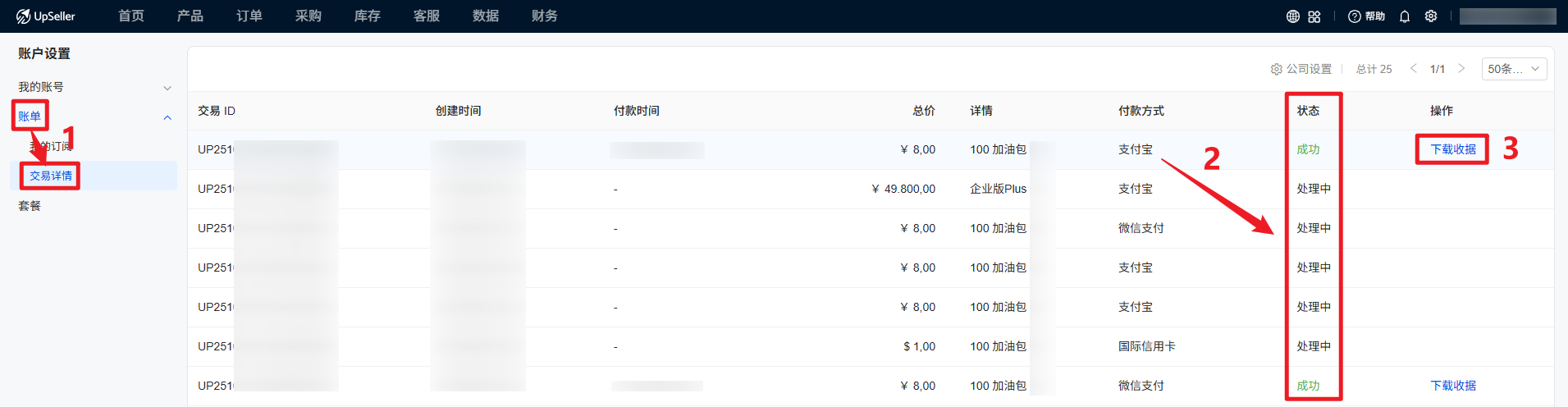Screen dimensions: 1568x407
Task: Click the 帮助 help icon
Action: pyautogui.click(x=1355, y=16)
